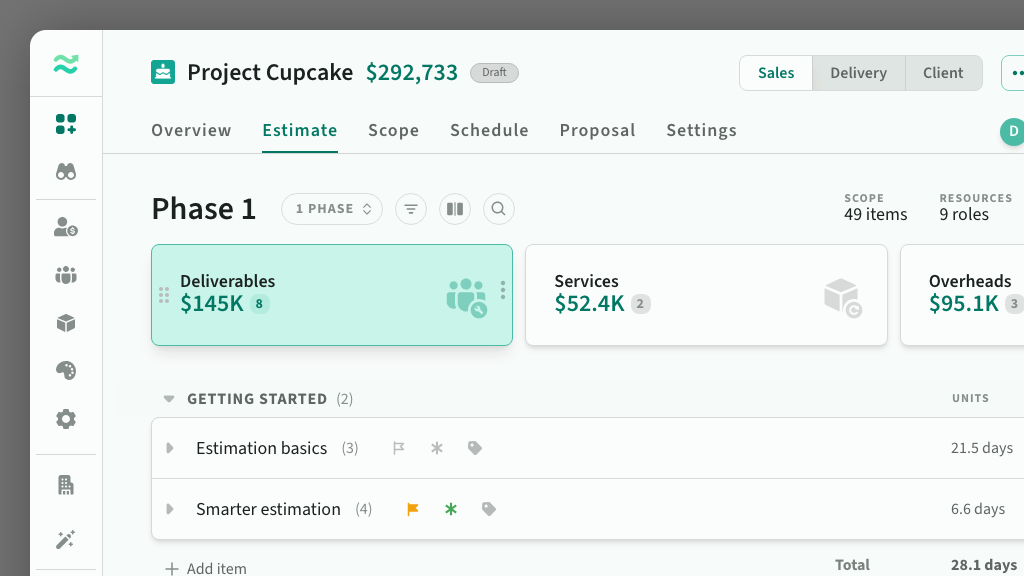Click the magic wand icon in the sidebar
This screenshot has width=1024, height=576.
point(66,540)
